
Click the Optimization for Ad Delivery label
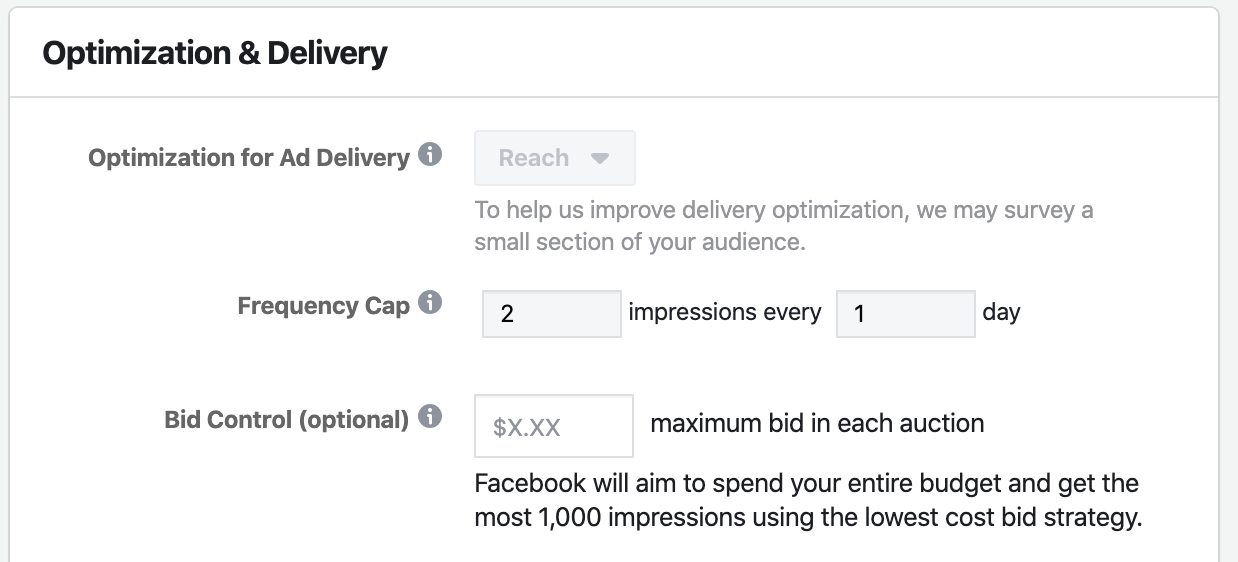tap(249, 158)
